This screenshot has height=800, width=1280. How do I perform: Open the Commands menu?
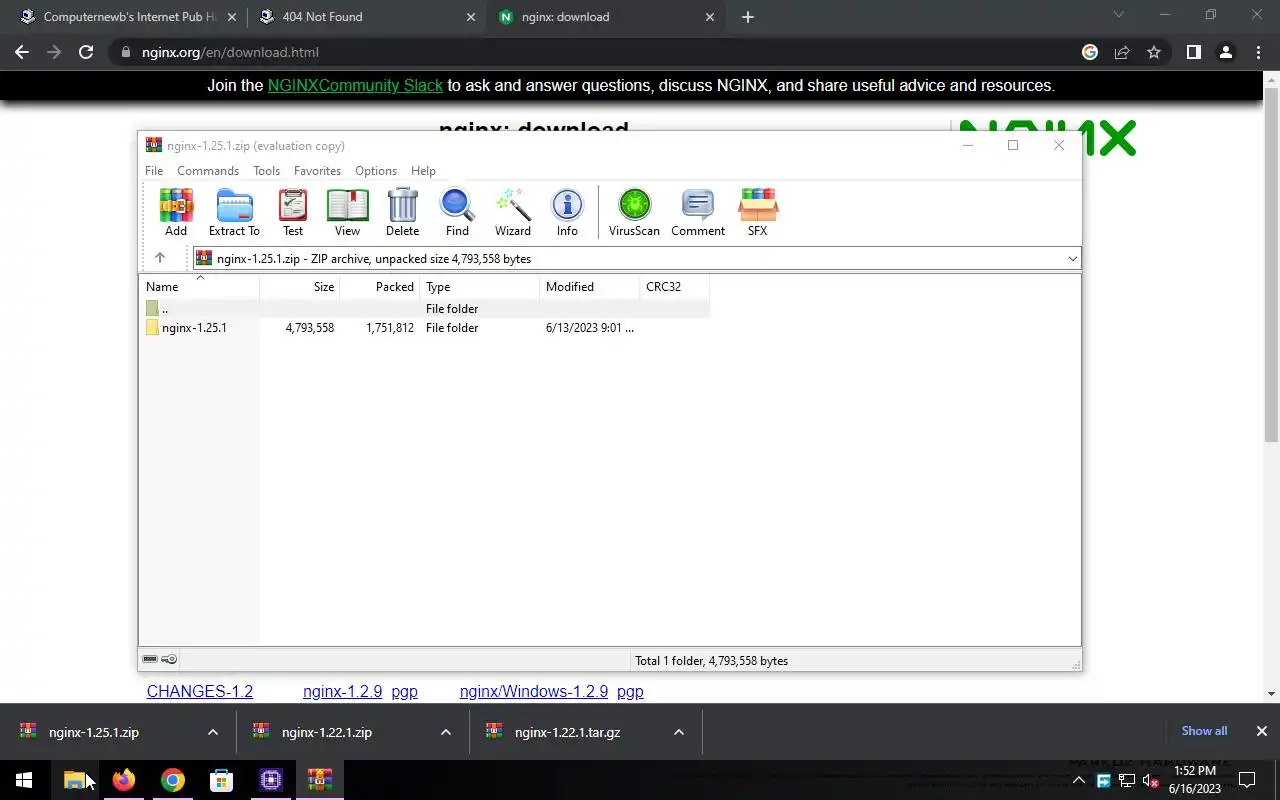[208, 171]
